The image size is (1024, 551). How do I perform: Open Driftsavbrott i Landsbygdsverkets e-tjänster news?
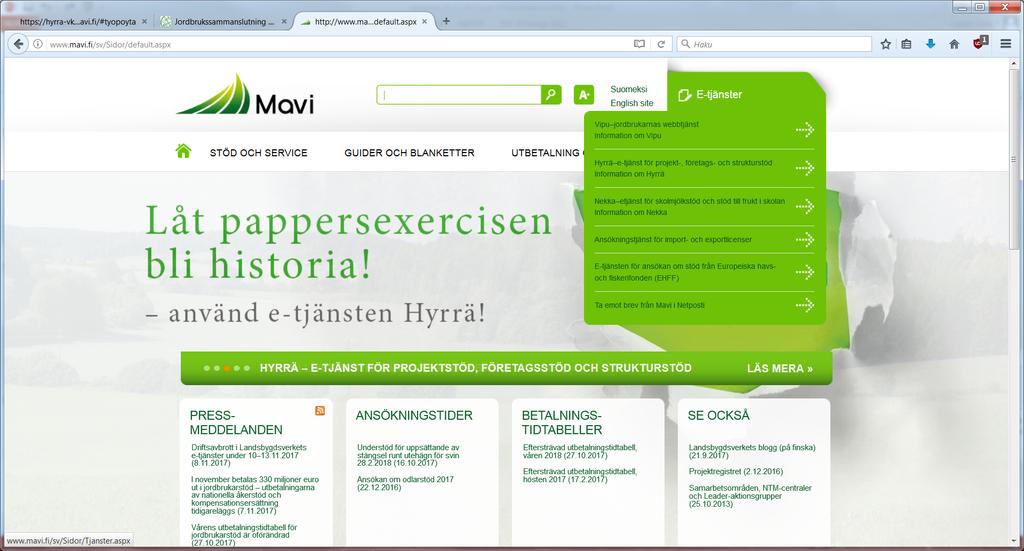click(x=249, y=455)
